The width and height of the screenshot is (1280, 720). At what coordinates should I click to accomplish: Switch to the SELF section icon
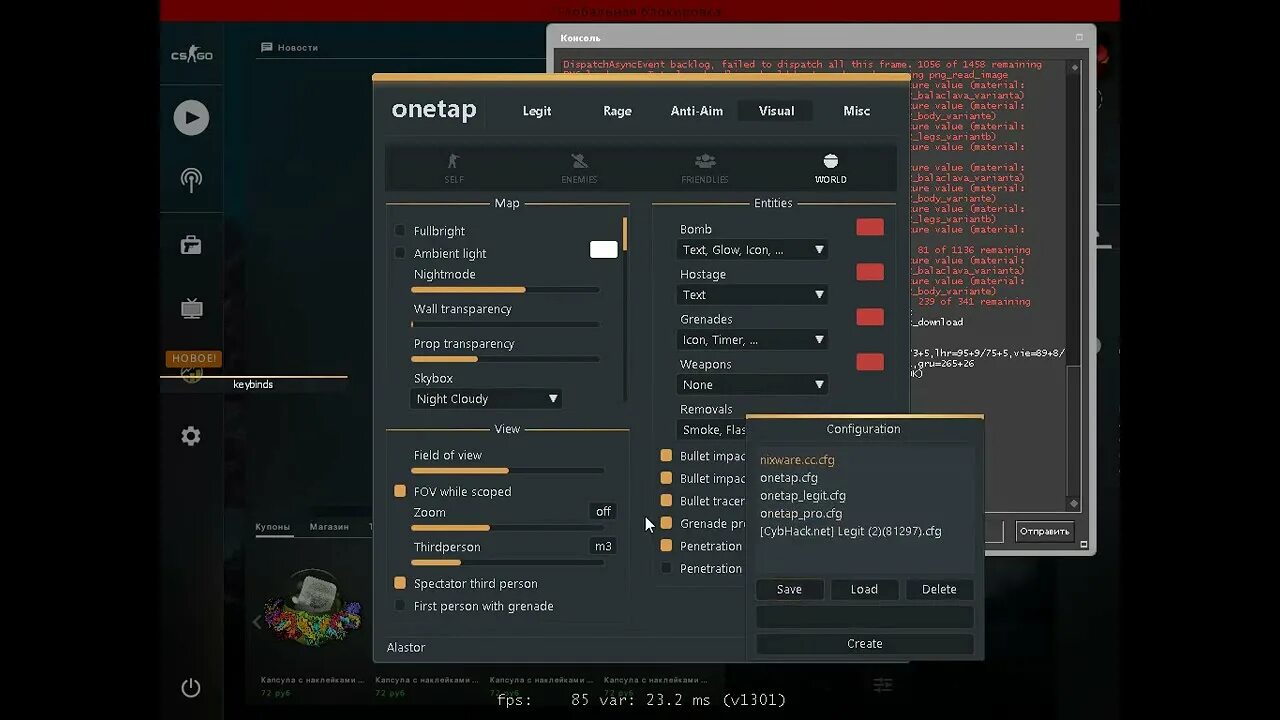pyautogui.click(x=453, y=168)
